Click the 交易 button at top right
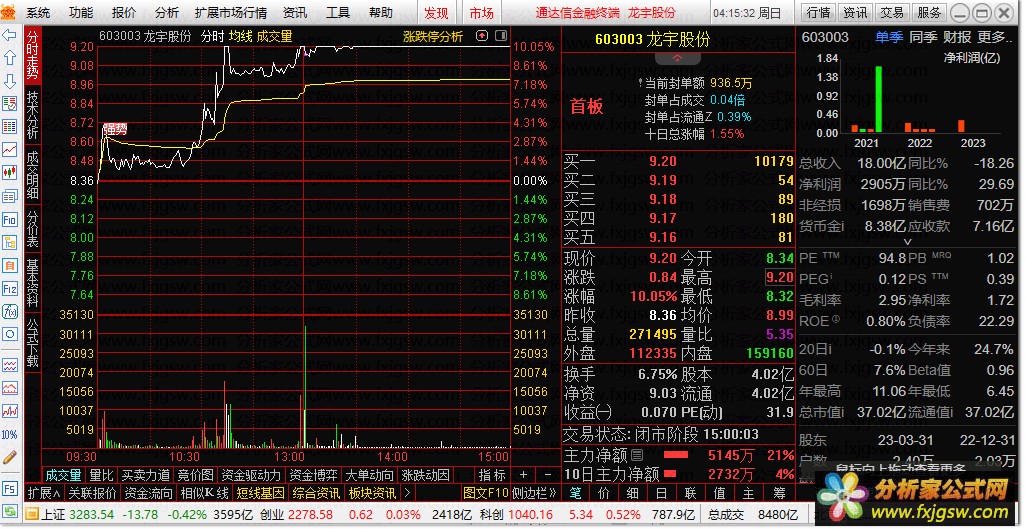Viewport: 1025px width, 529px height. click(x=892, y=12)
